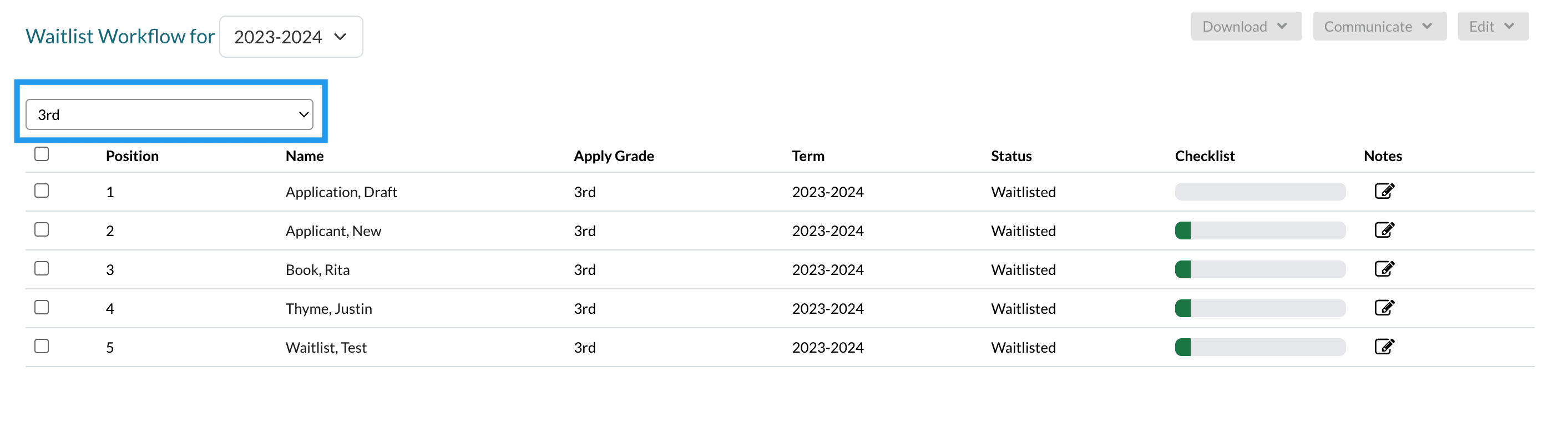Image resolution: width=1568 pixels, height=431 pixels.
Task: Open the Download menu
Action: point(1246,27)
